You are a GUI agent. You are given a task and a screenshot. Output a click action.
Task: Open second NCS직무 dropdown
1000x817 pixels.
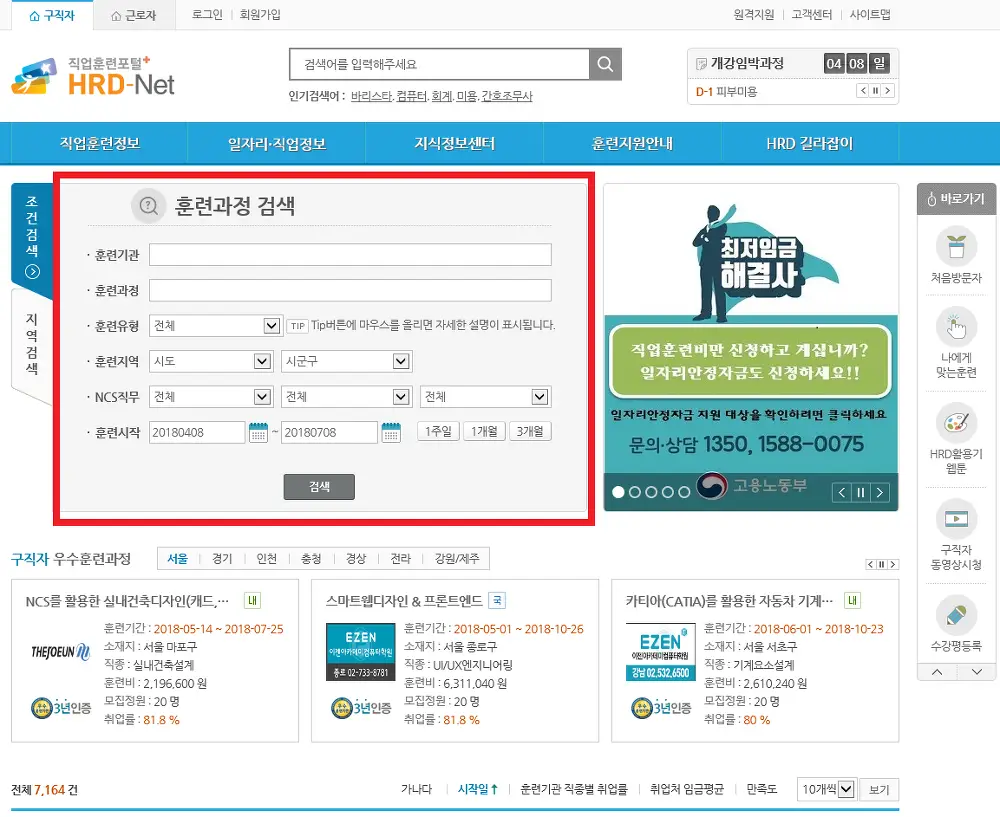347,397
